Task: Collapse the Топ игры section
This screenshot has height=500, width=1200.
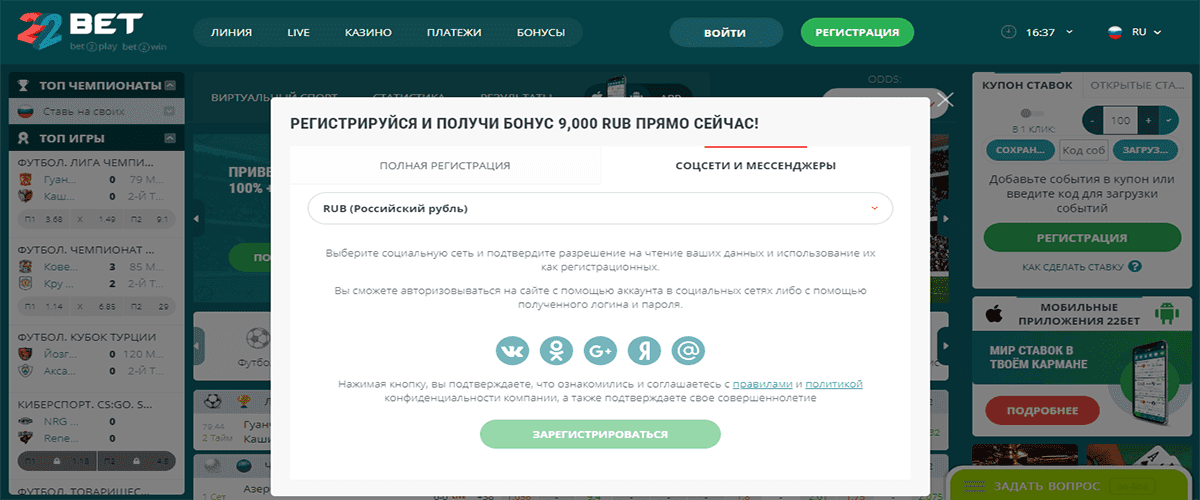Action: click(170, 137)
